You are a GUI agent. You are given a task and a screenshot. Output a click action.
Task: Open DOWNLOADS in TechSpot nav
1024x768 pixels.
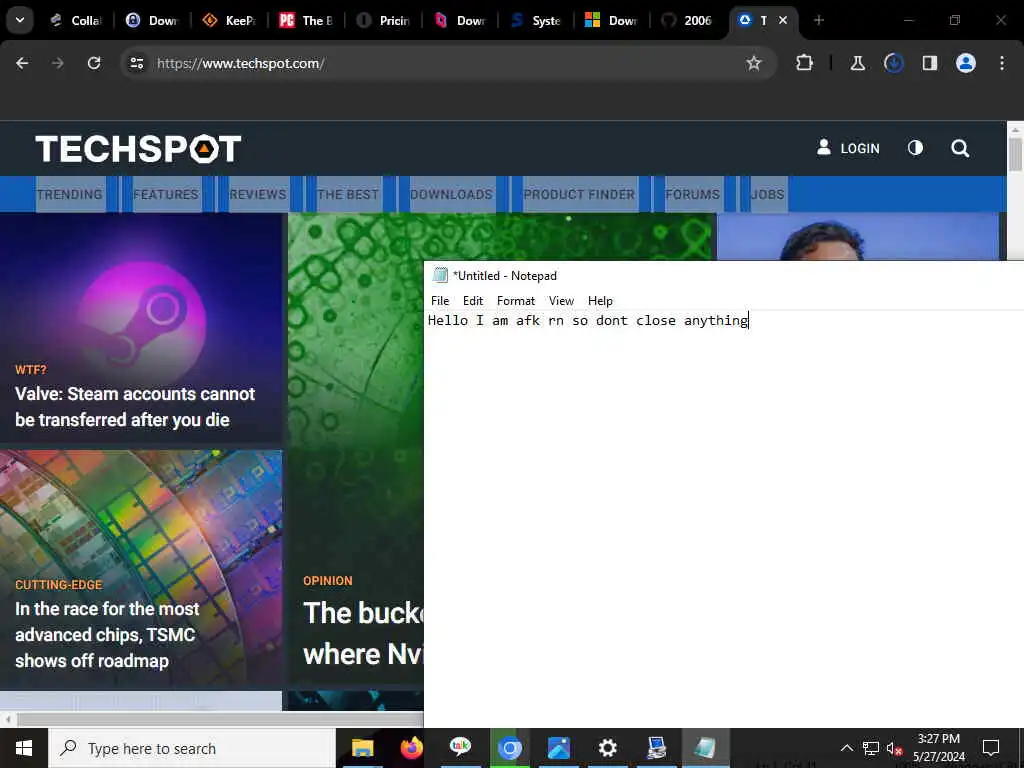pyautogui.click(x=451, y=195)
